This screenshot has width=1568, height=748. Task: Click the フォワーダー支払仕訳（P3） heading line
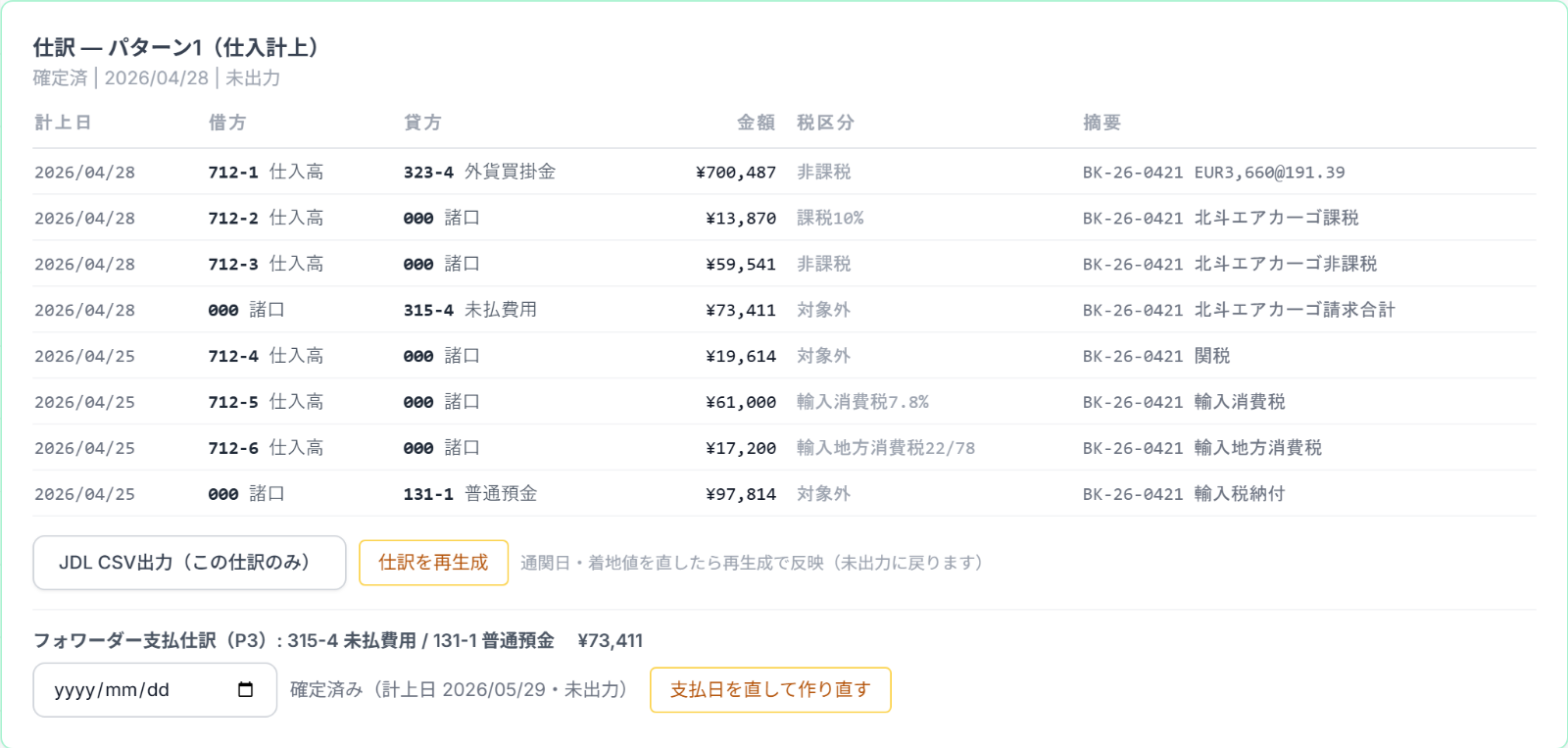338,641
